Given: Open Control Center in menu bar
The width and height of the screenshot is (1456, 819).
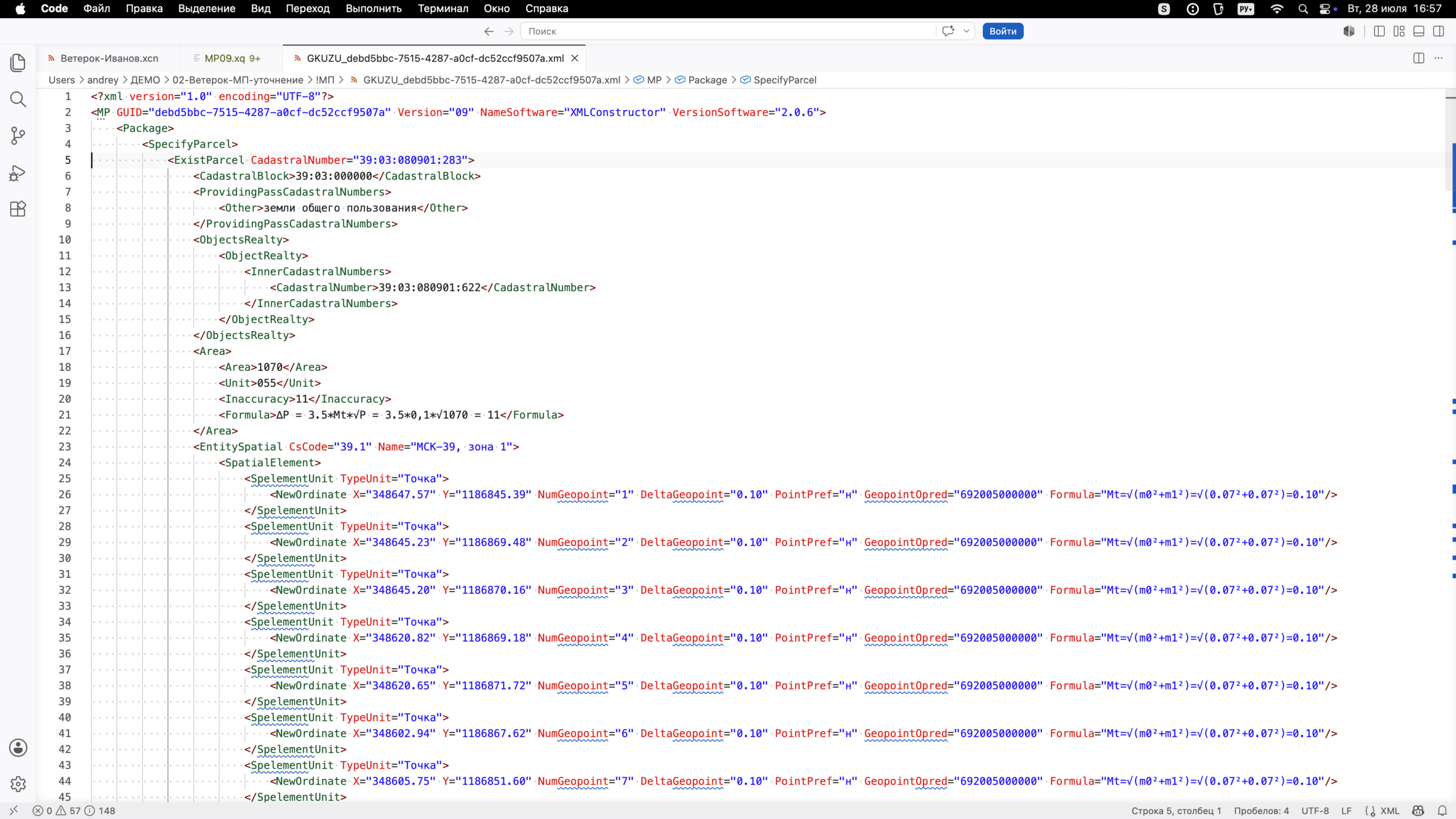Looking at the screenshot, I should pyautogui.click(x=1326, y=9).
